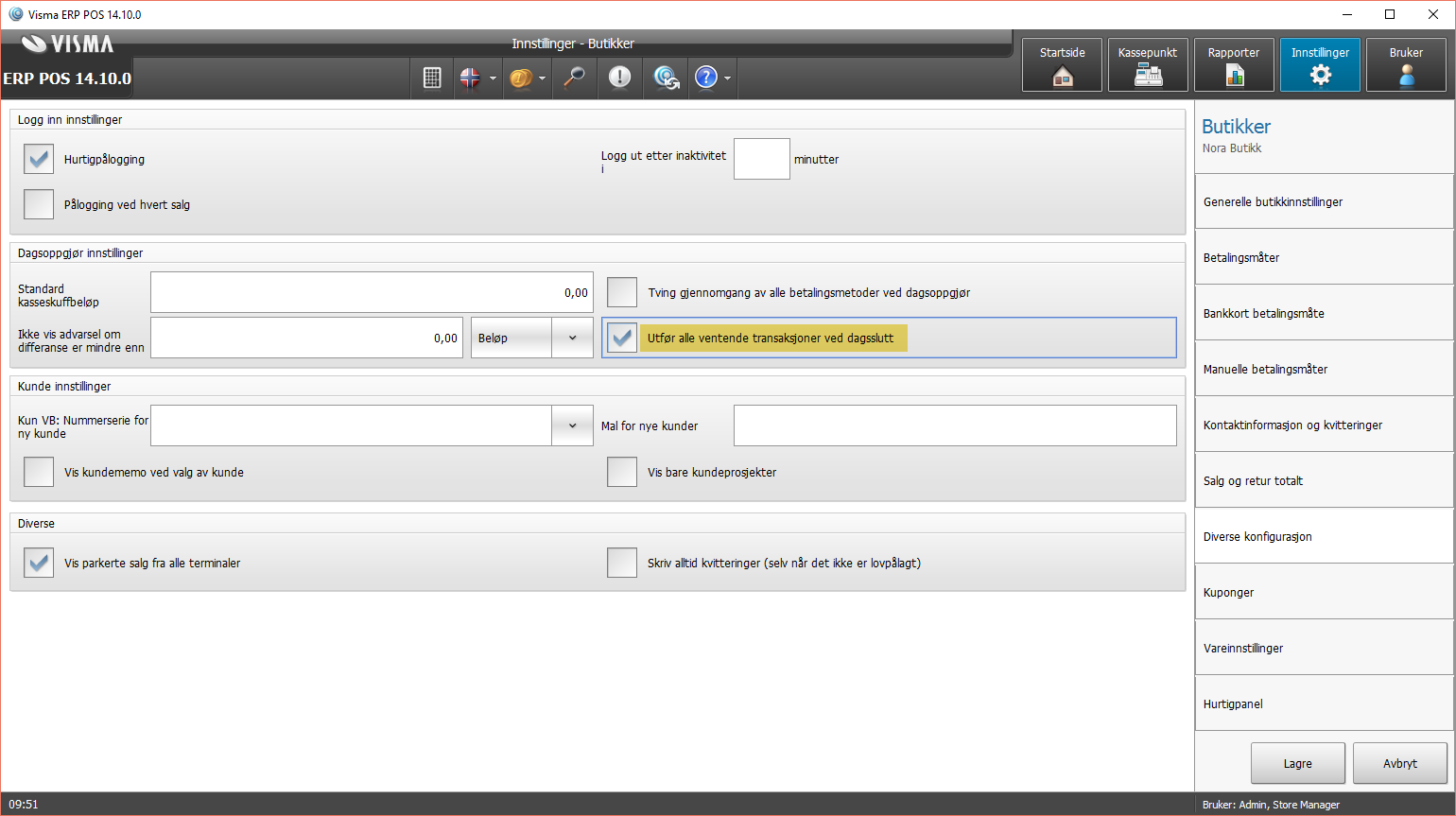Open Hurtigpanel in the side menu

1324,703
